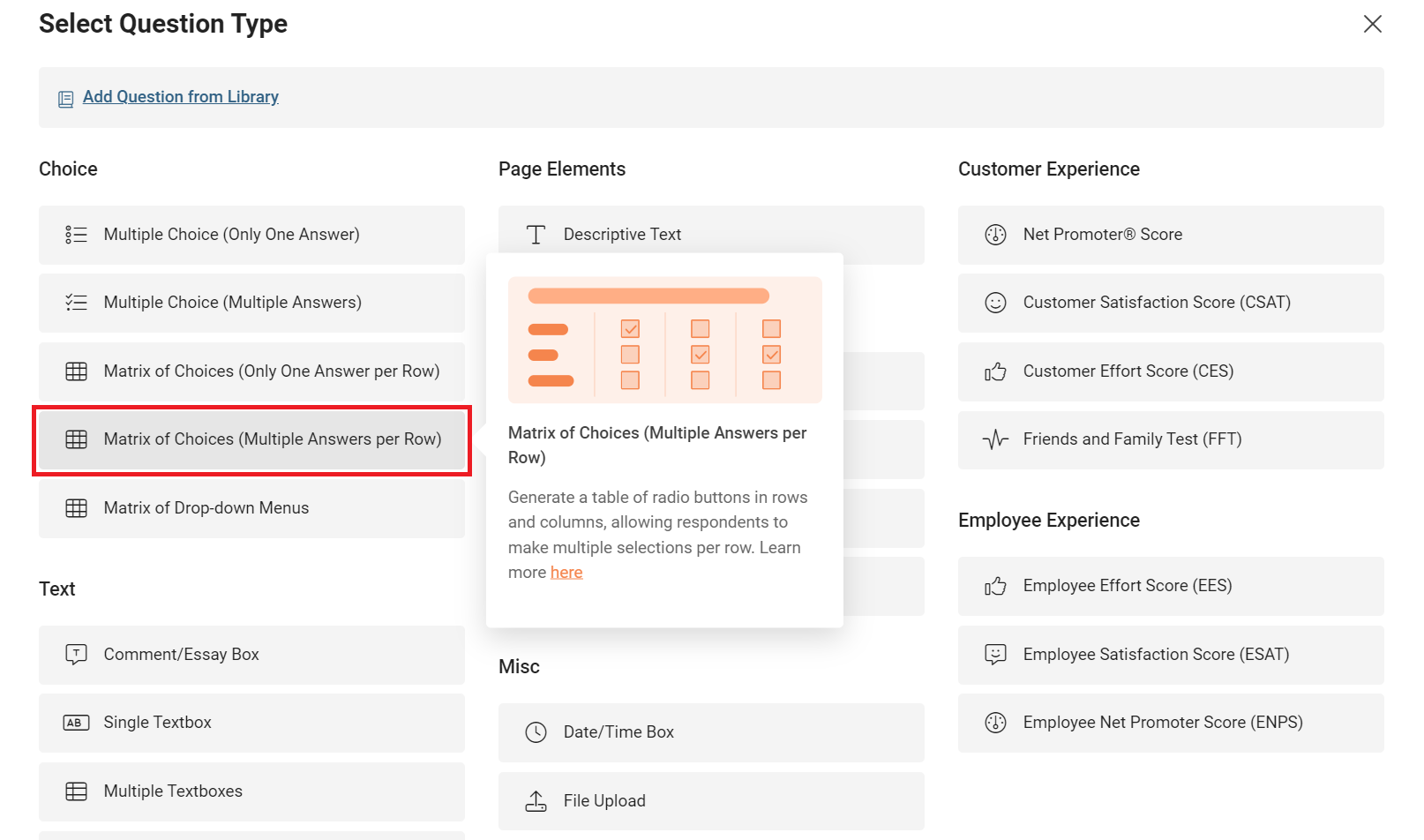Click the Customer Experience heading
Screen dimensions: 1424x840
click(1049, 169)
